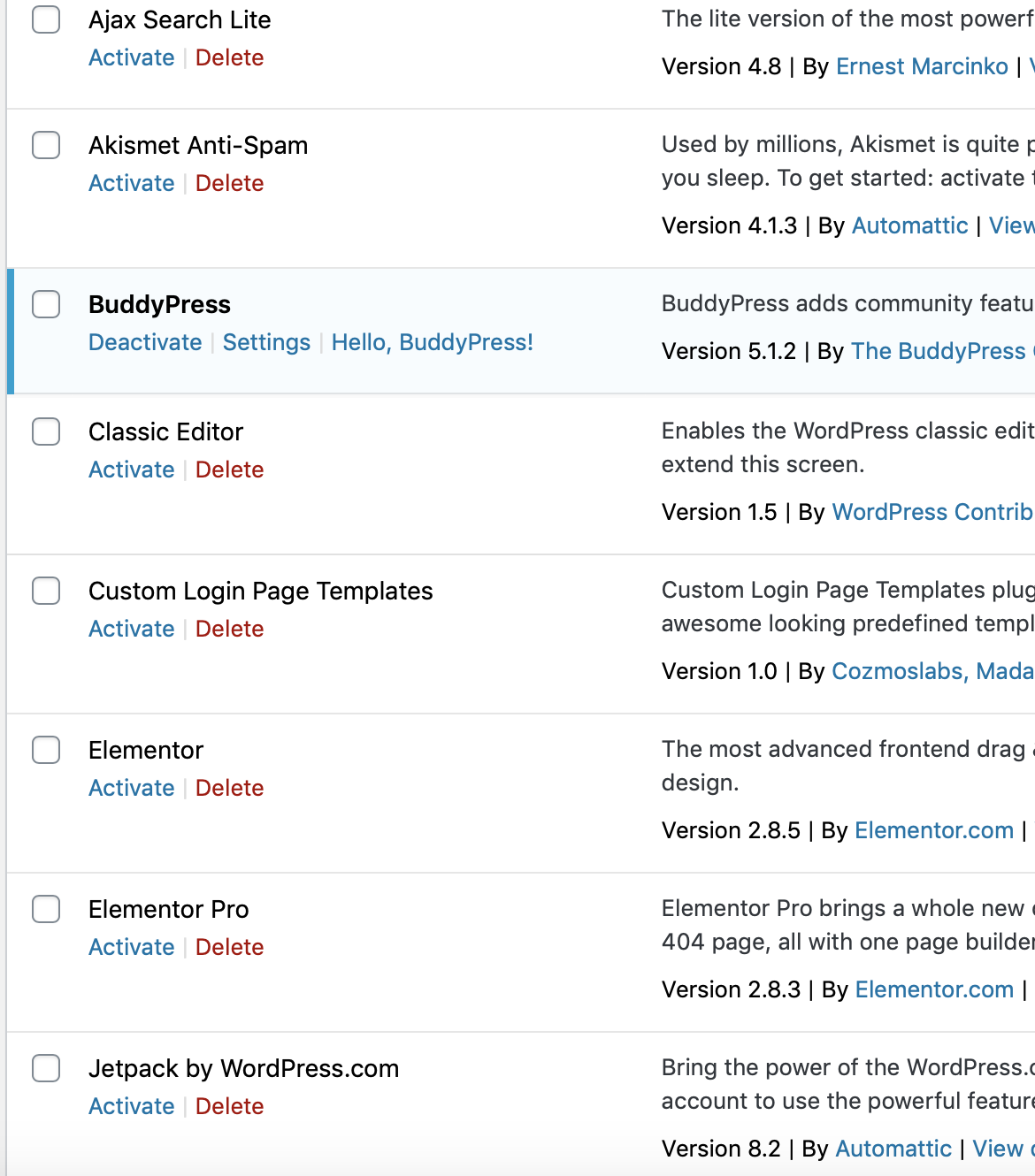View details link in the Jetpack row
Screen dimensions: 1035x1176
click(1003, 1149)
